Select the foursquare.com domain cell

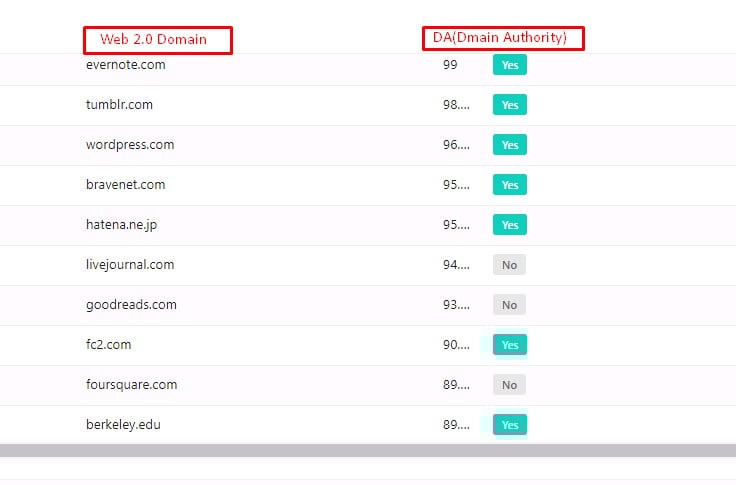(131, 385)
